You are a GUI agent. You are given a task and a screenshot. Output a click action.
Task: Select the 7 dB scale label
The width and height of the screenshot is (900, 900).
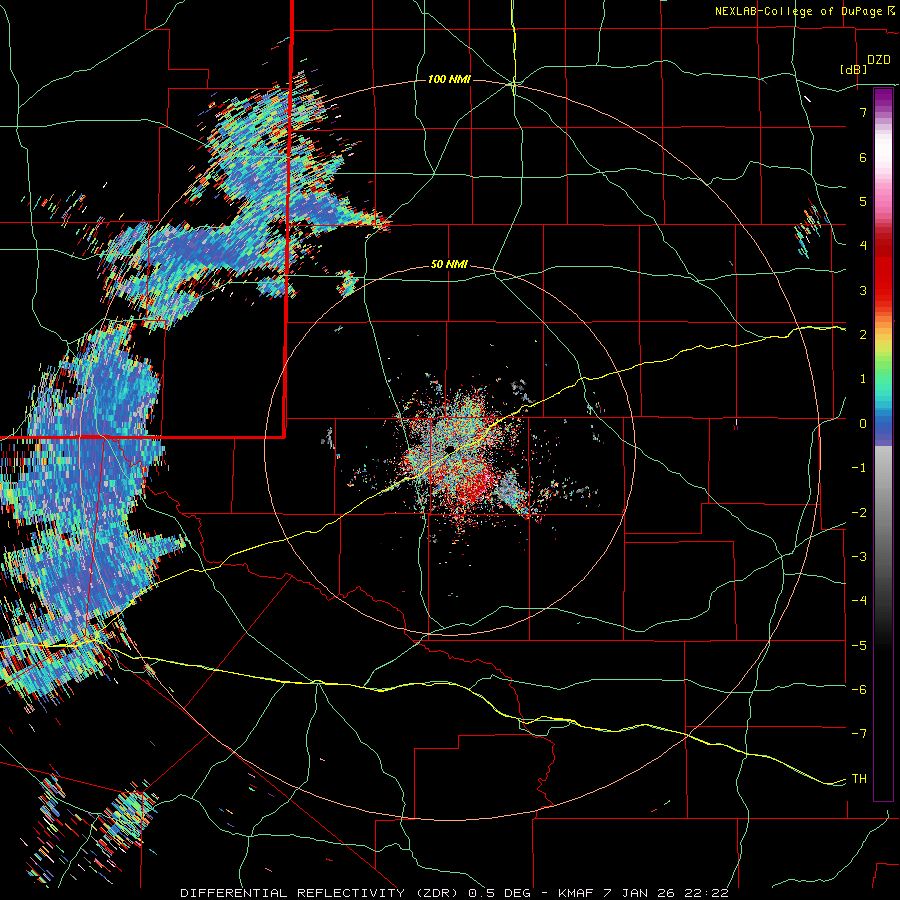(x=863, y=112)
